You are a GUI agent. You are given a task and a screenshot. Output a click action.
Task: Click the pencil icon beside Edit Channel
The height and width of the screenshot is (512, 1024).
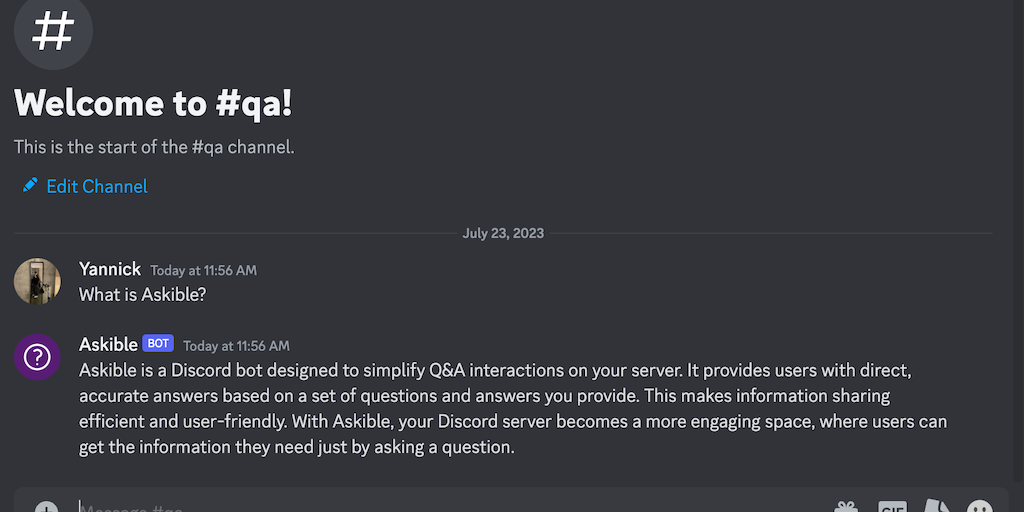[30, 186]
